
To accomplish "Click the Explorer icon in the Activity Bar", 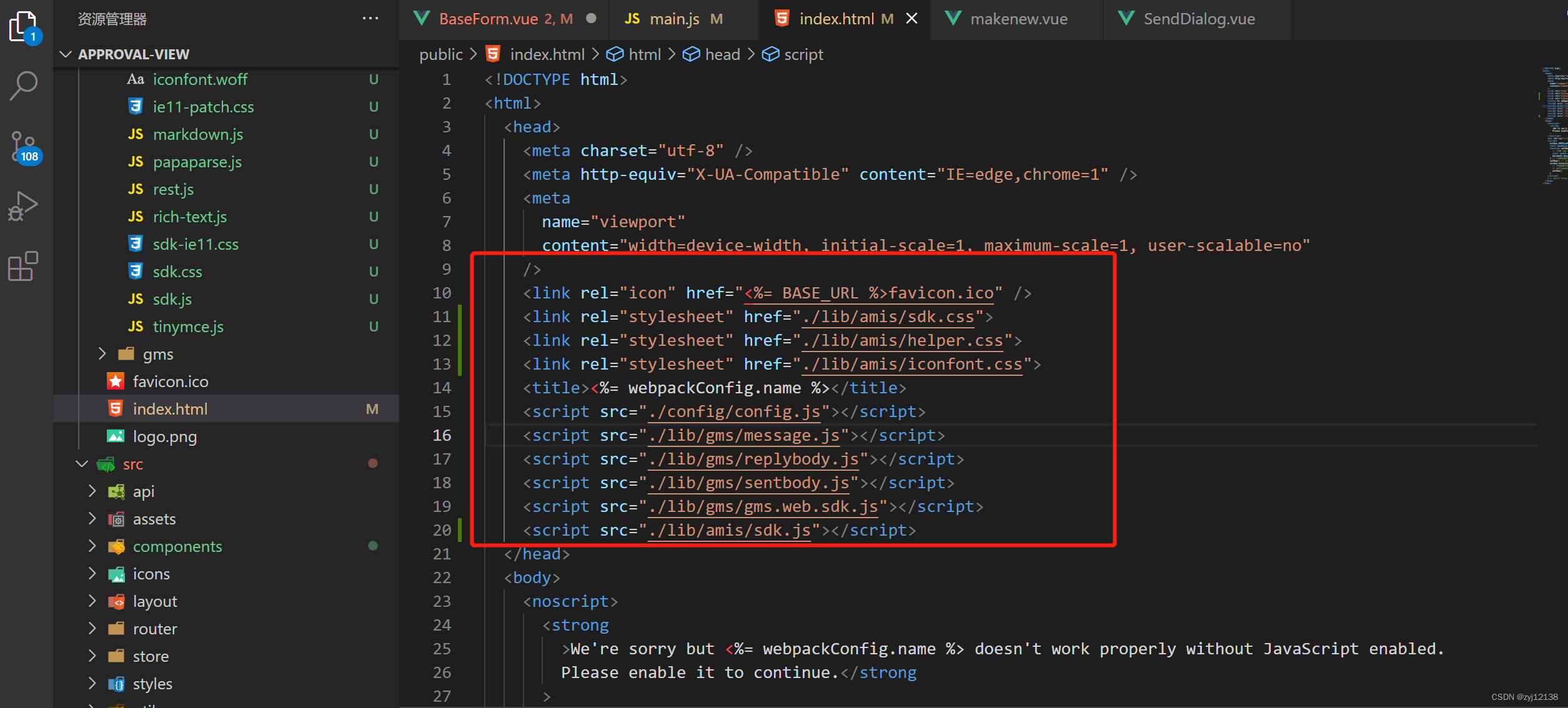I will coord(23,26).
